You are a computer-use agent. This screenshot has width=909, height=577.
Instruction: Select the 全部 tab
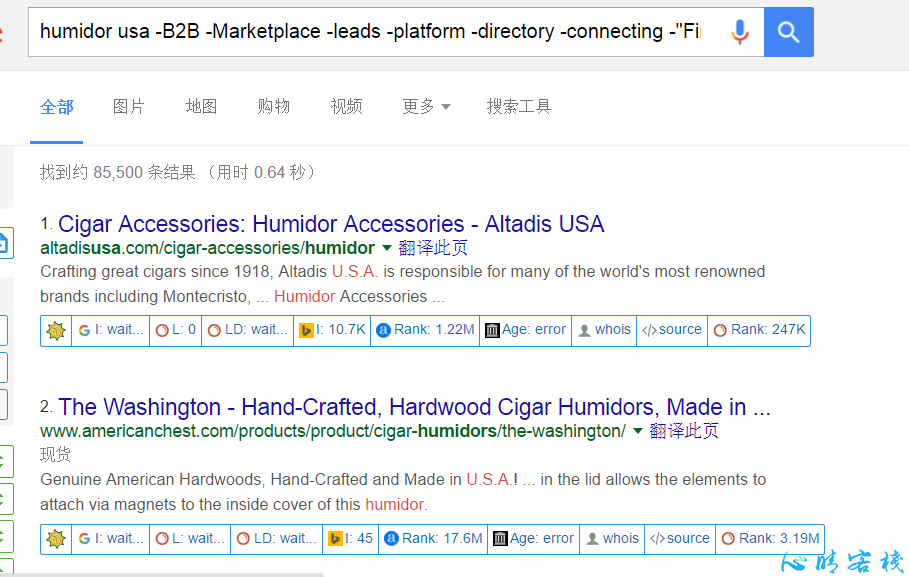coord(57,107)
